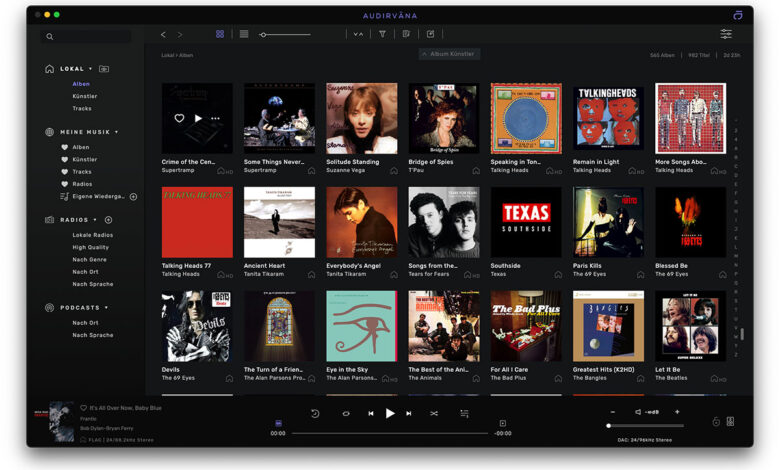Open local folder icon next to Lokal
Screen dimensions: 780x470
pyautogui.click(x=104, y=69)
